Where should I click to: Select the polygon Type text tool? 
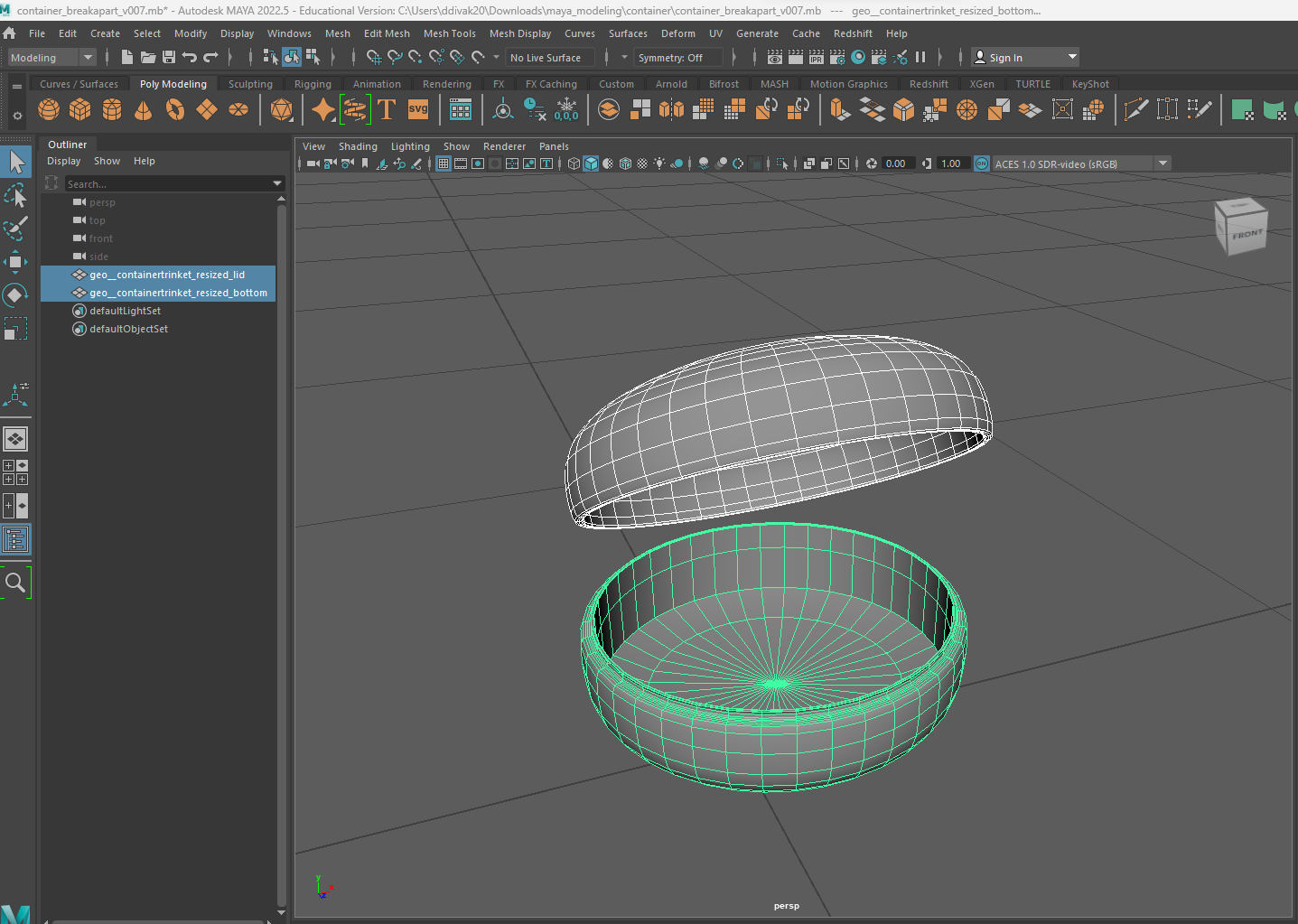(x=387, y=110)
